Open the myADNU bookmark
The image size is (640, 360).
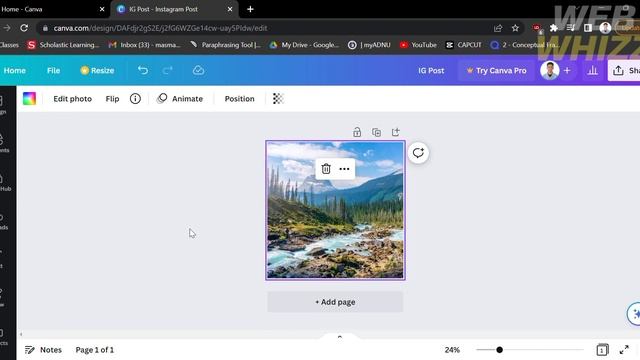pos(369,45)
